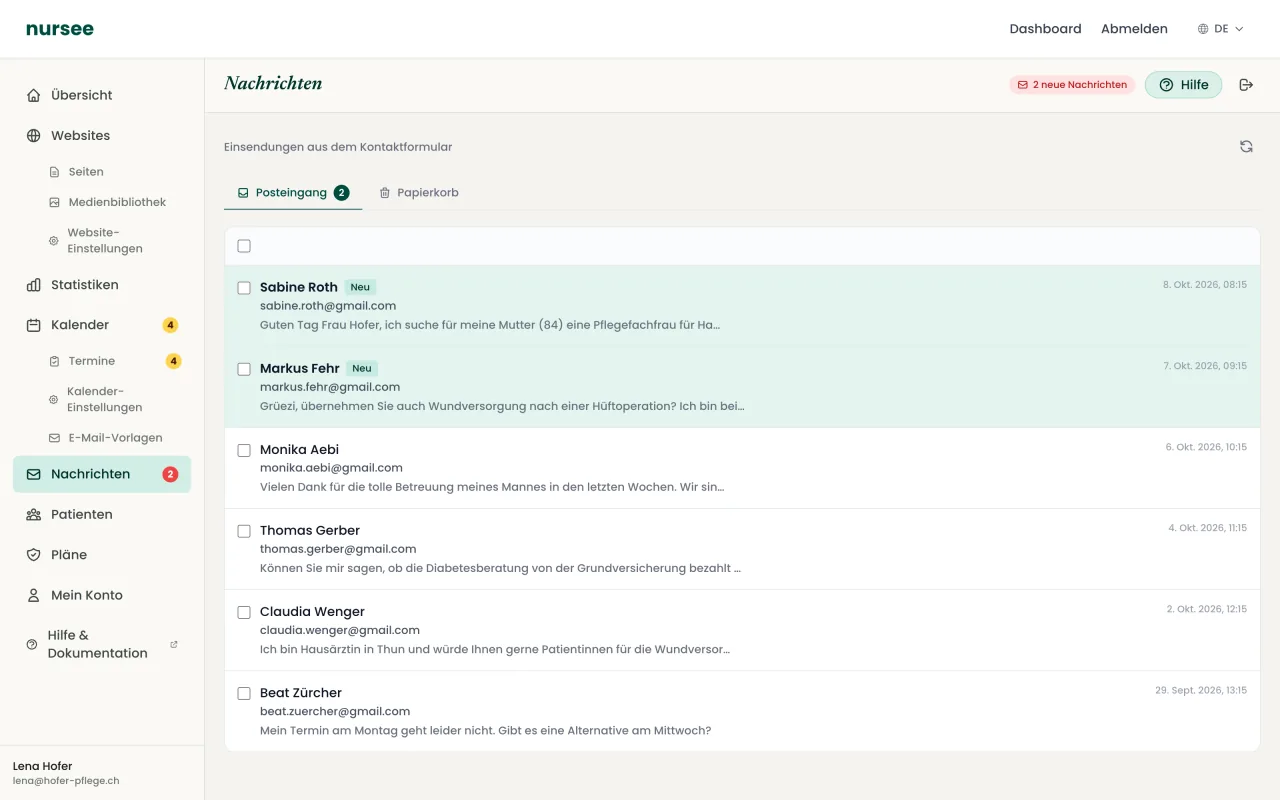Select the checkbox for Sabine Roth's message
This screenshot has height=800, width=1280.
pyautogui.click(x=244, y=288)
